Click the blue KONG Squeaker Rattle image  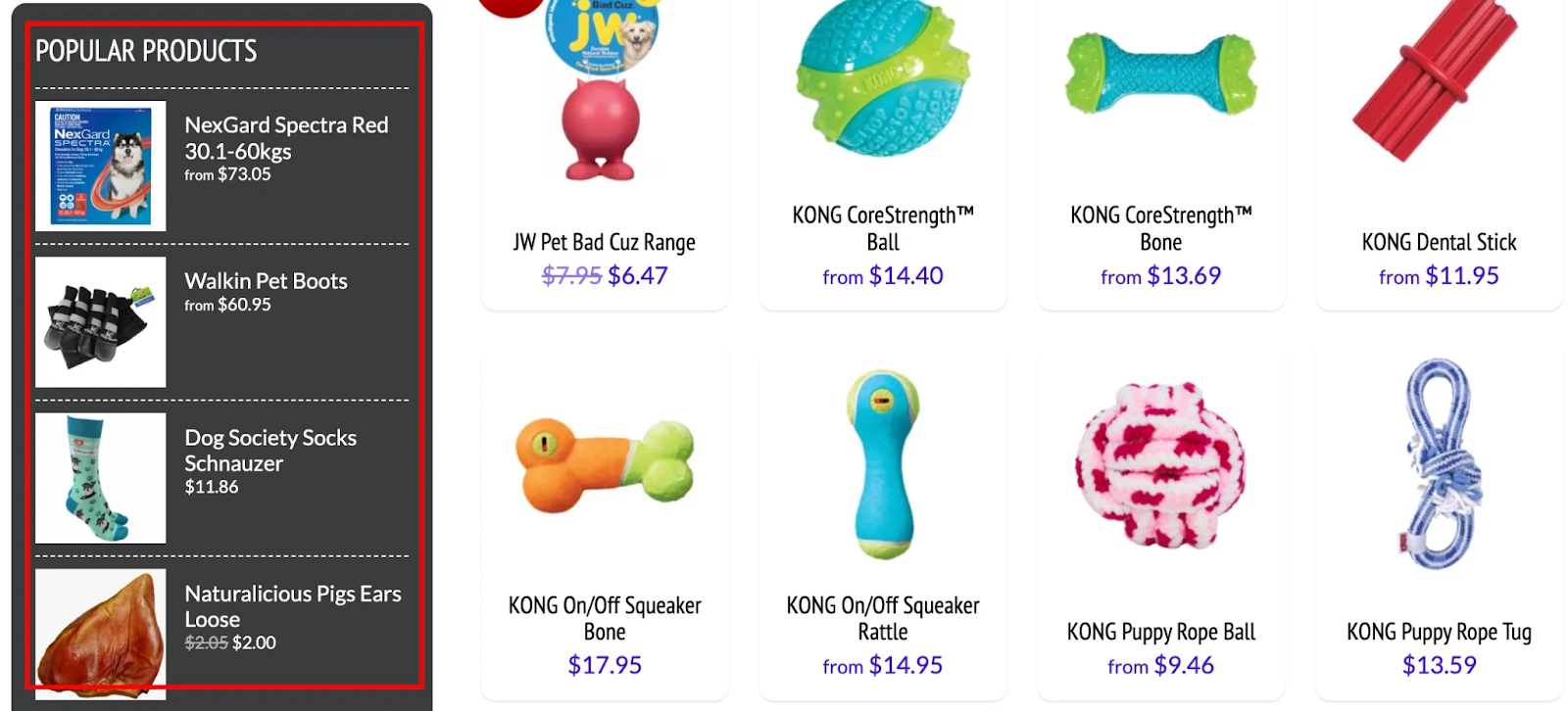tap(883, 463)
